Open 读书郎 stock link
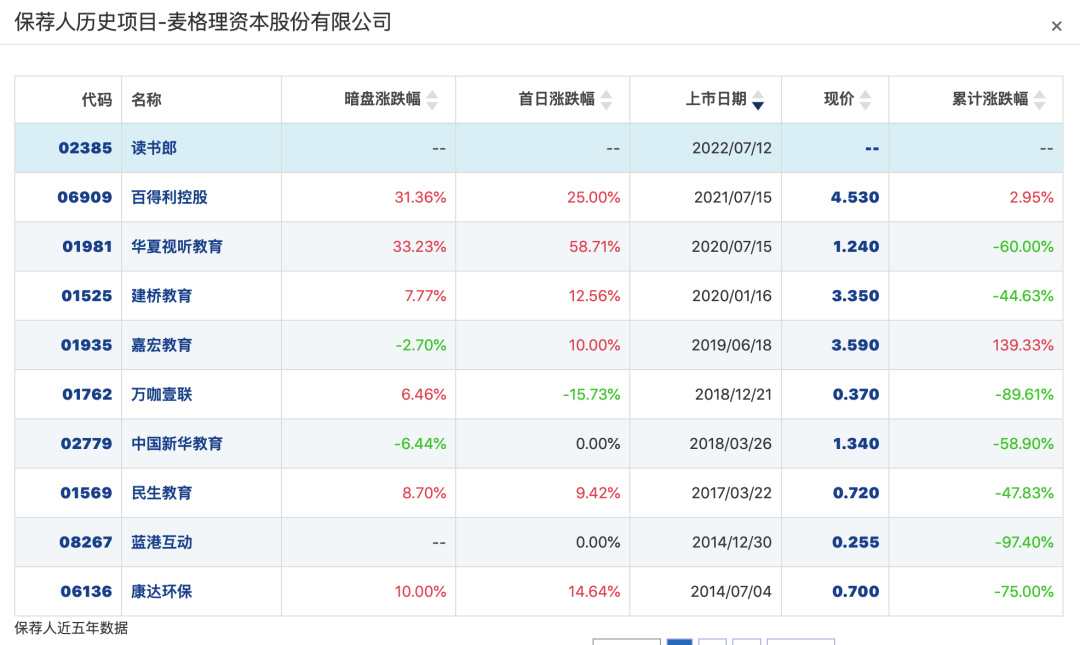The image size is (1080, 645). click(x=154, y=148)
